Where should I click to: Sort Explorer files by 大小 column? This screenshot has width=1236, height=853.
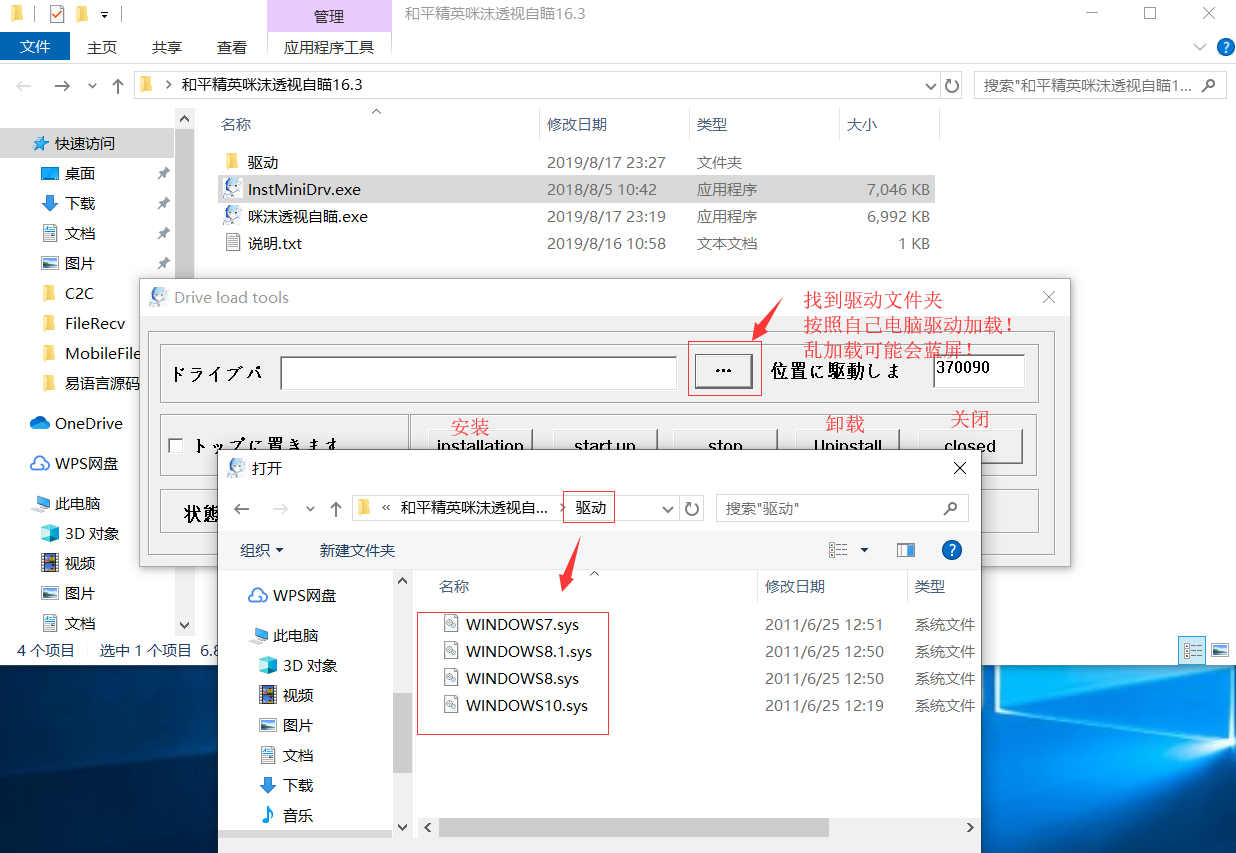click(x=862, y=125)
